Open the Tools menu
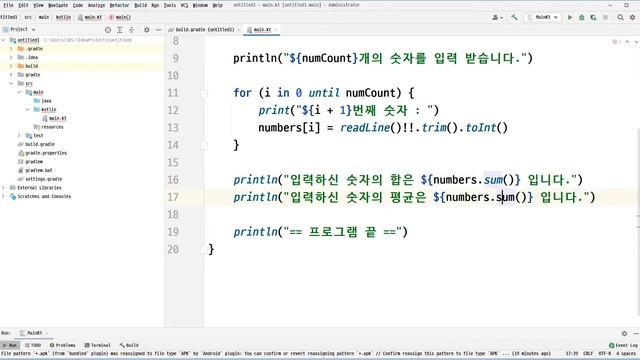This screenshot has height=360, width=640. [x=170, y=5]
